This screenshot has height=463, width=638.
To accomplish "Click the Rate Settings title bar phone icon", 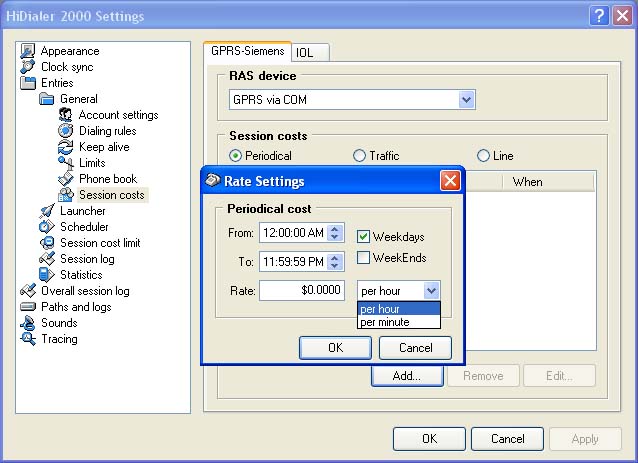I will click(x=212, y=180).
